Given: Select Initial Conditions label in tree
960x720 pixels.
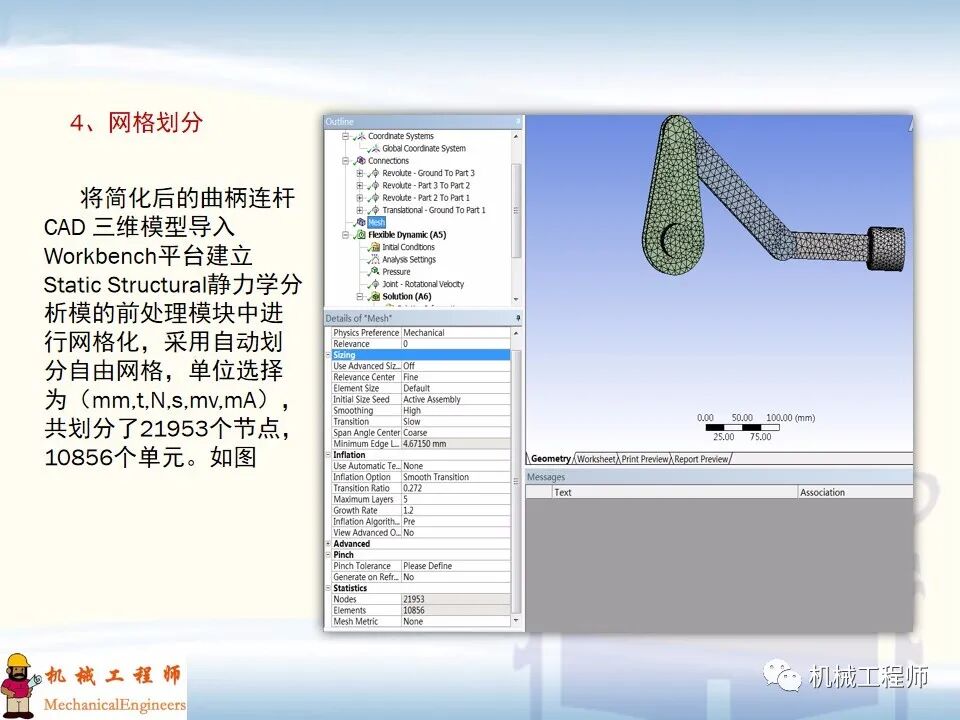Looking at the screenshot, I should coord(408,247).
